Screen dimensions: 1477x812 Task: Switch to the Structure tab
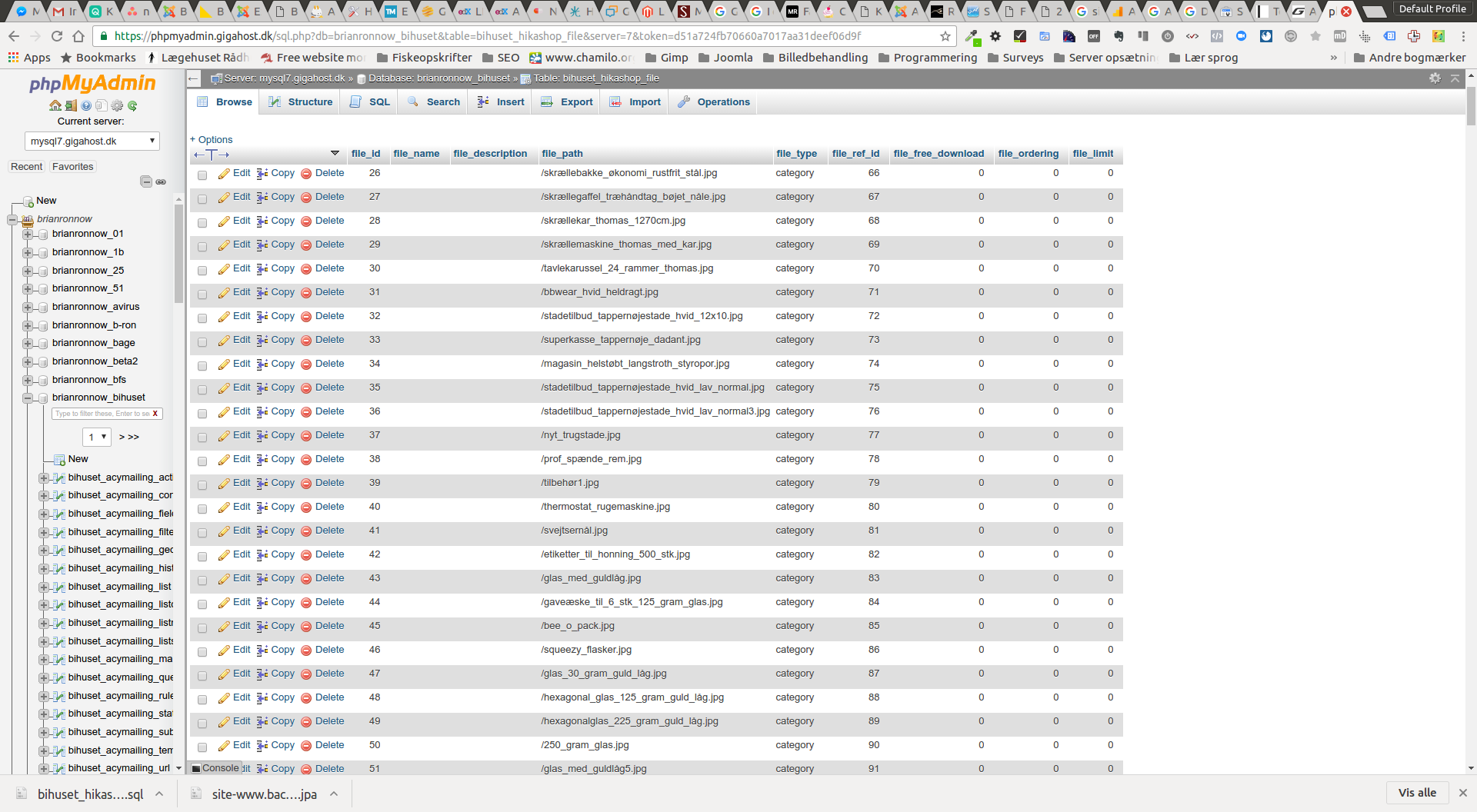coord(300,102)
